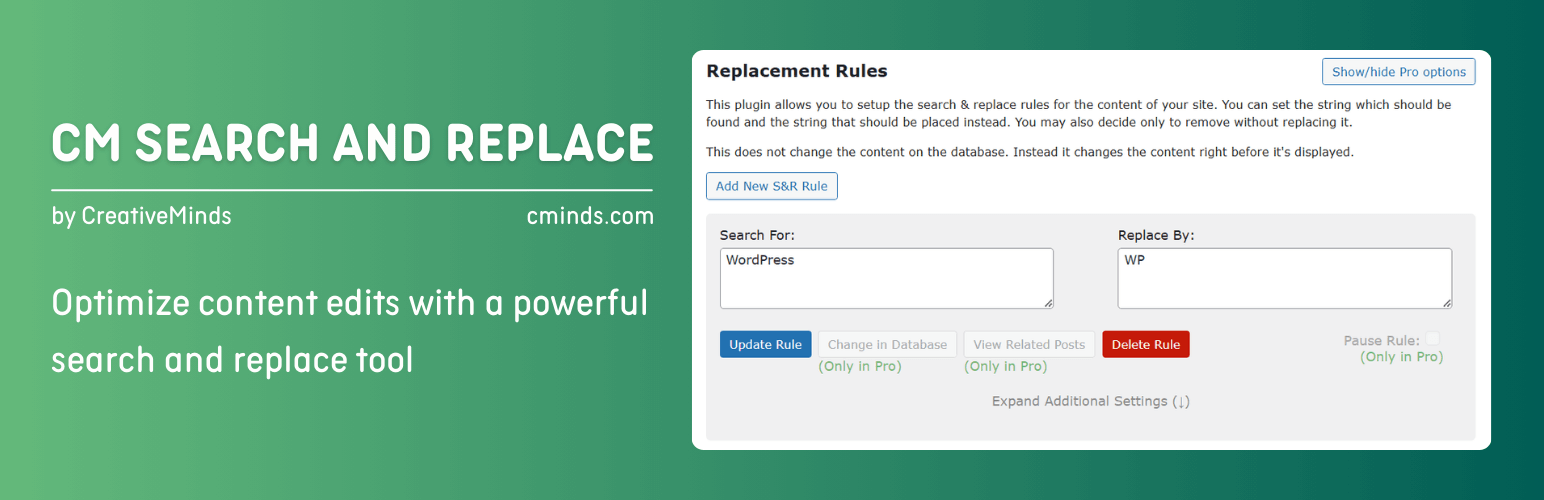
Task: Click the 'Optimize content edits' tagline
Action: coord(350,331)
